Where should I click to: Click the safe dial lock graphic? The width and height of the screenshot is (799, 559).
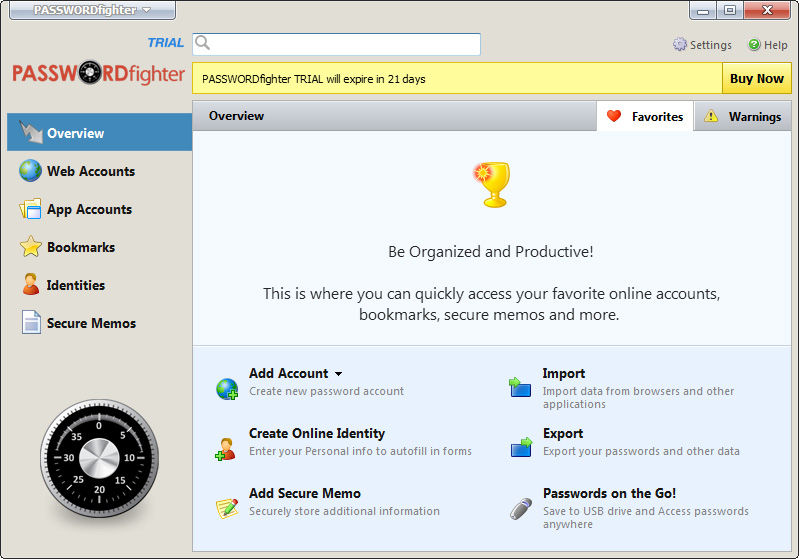click(99, 458)
